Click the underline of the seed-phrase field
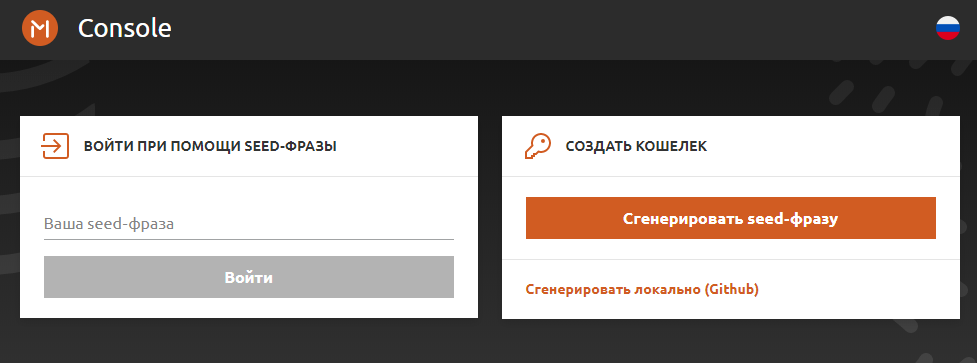This screenshot has height=363, width=977. tap(249, 239)
